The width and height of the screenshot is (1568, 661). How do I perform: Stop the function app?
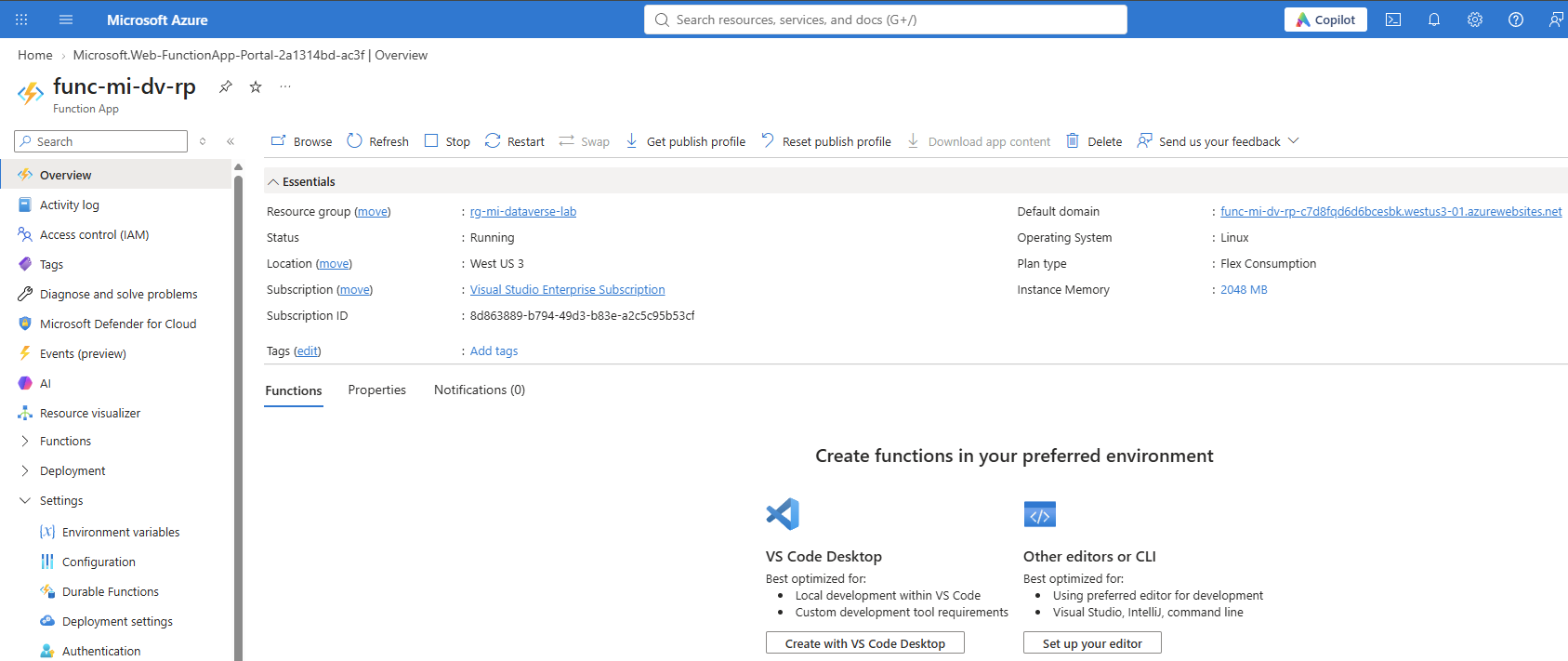click(x=447, y=141)
